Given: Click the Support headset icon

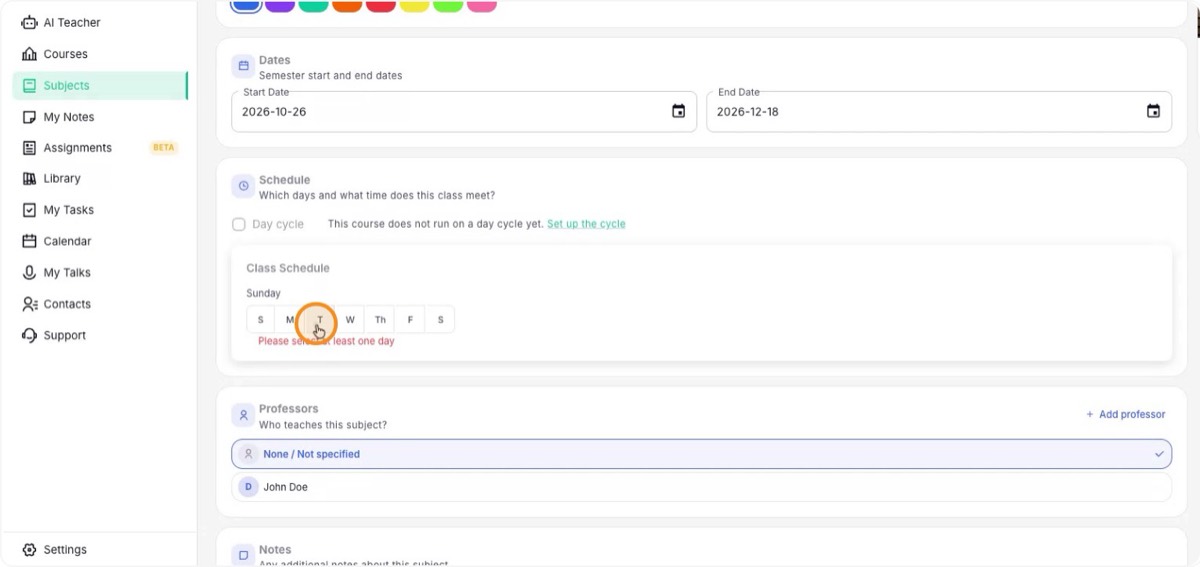Looking at the screenshot, I should tap(29, 335).
